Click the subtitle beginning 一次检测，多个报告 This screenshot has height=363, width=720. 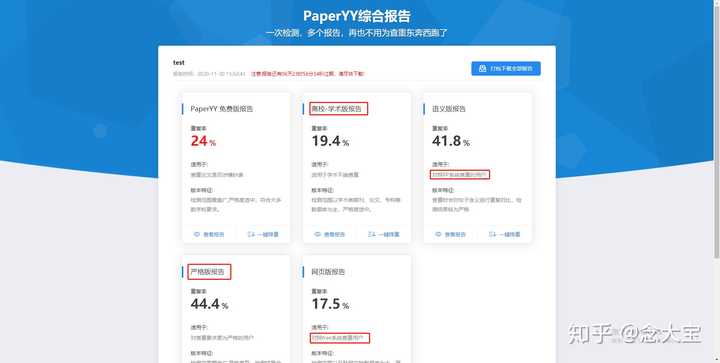[357, 33]
